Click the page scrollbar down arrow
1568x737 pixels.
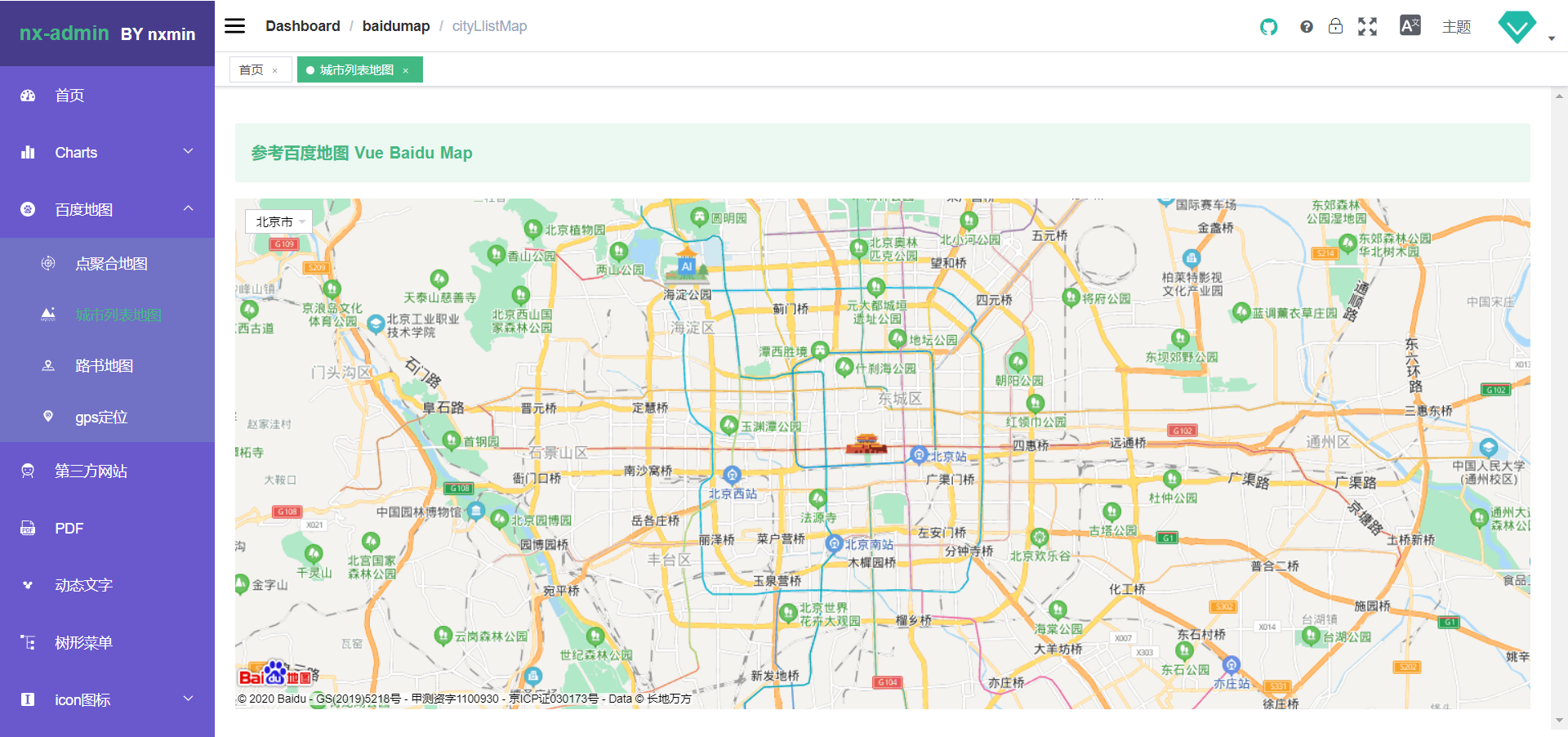point(1560,721)
